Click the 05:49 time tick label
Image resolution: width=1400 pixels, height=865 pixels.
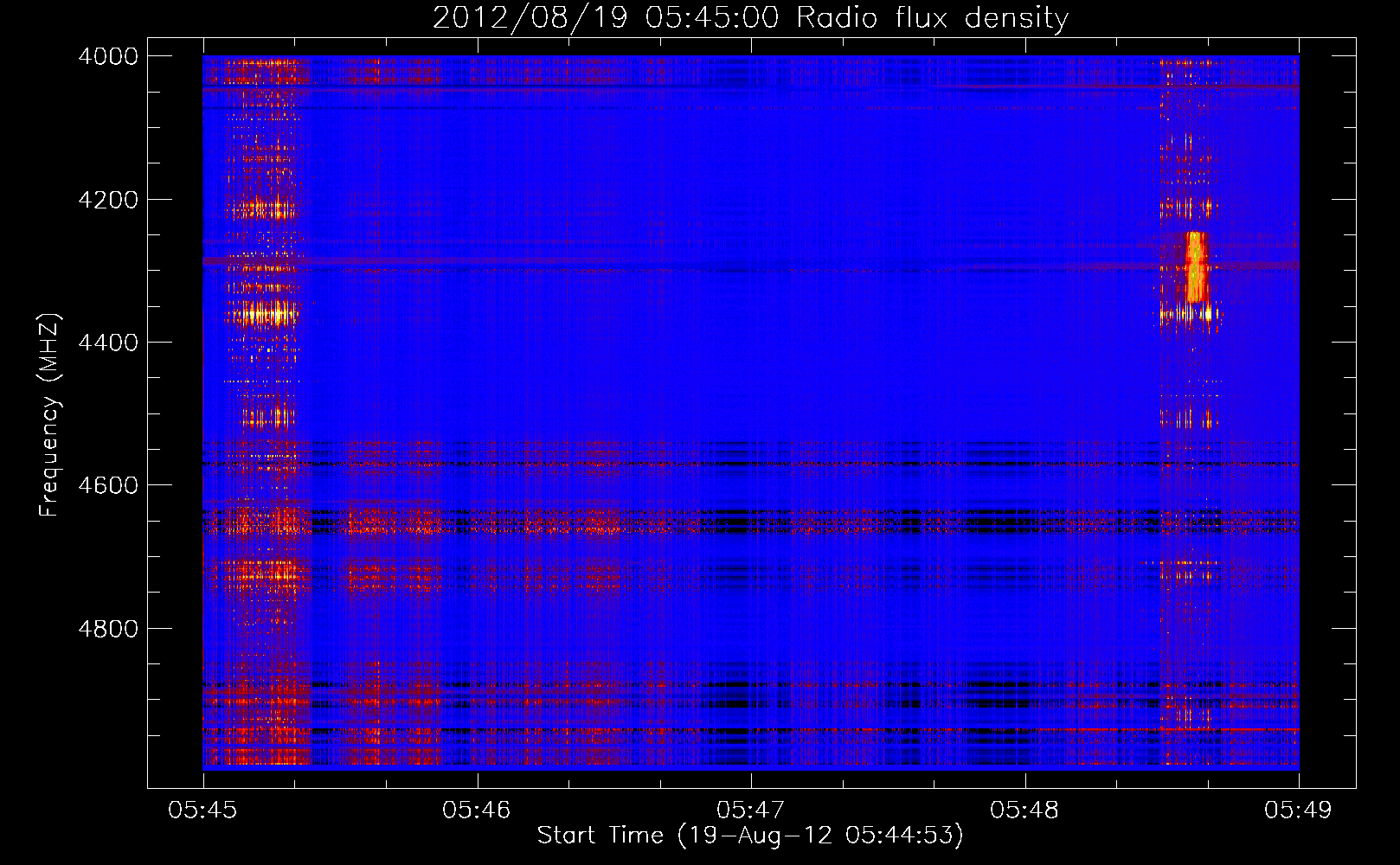pyautogui.click(x=1299, y=810)
